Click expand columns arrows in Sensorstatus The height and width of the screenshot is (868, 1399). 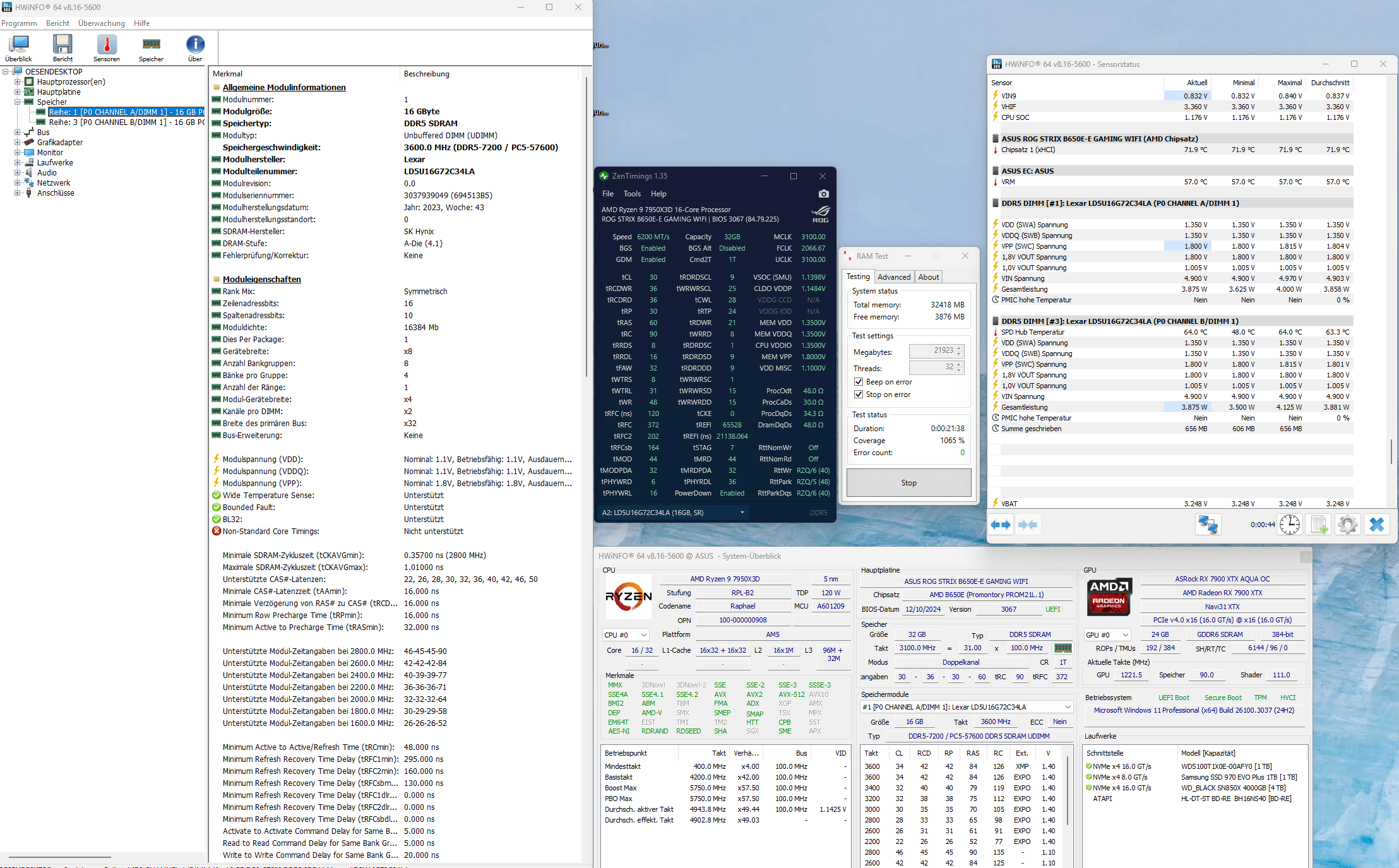1001,525
